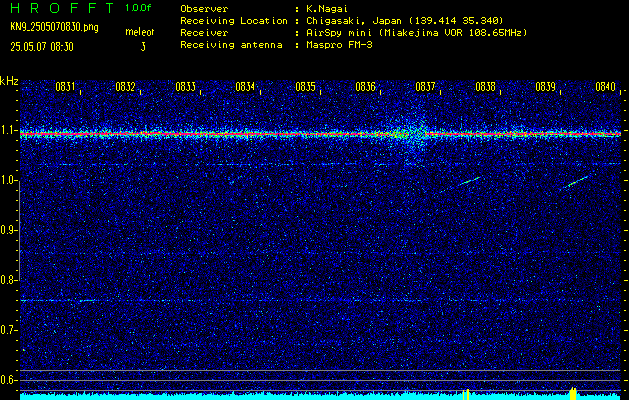Select the file name KN9_2505070830.png
The width and height of the screenshot is (629, 400).
(54, 28)
